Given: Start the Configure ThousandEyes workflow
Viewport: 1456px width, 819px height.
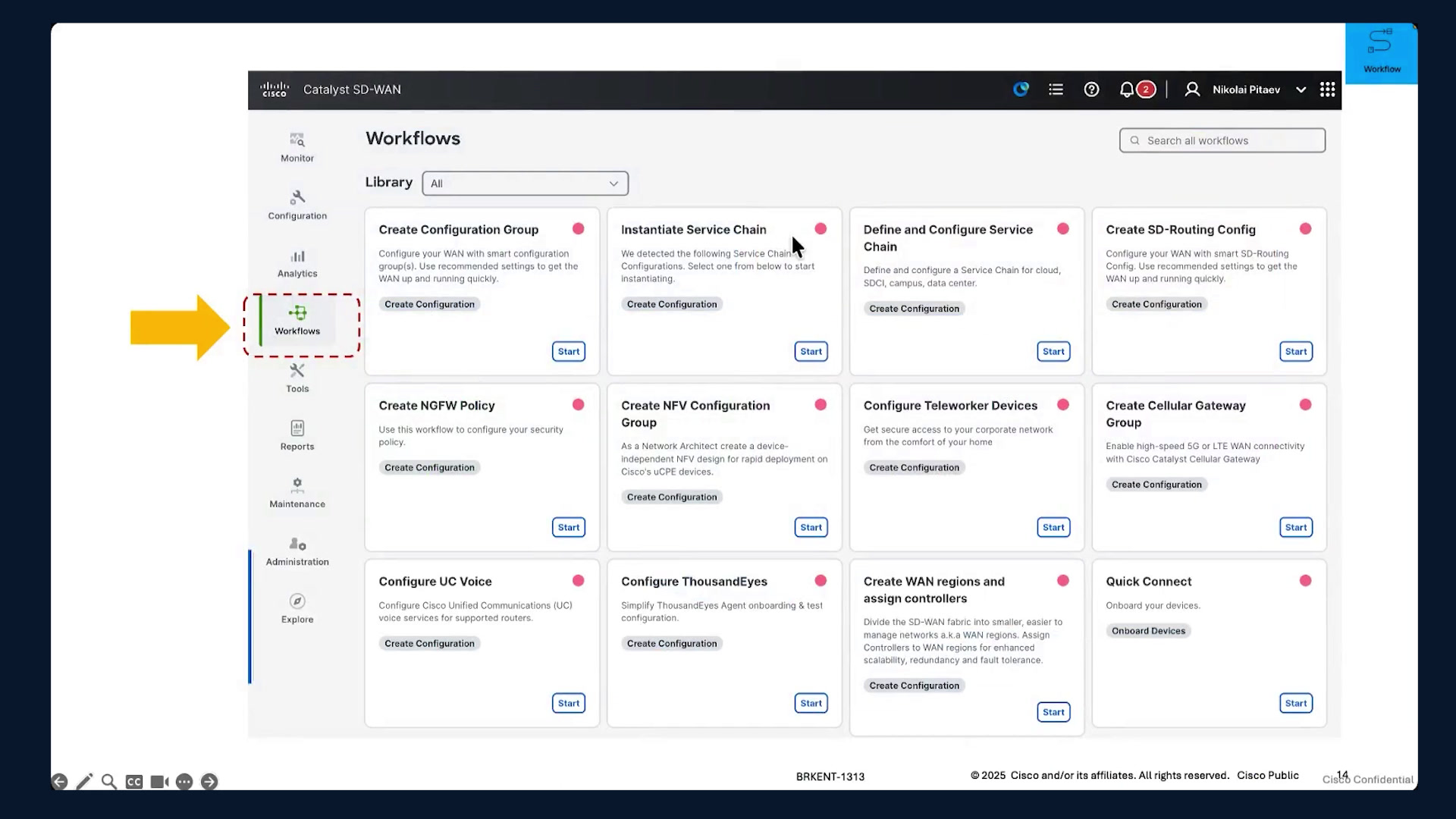Looking at the screenshot, I should pyautogui.click(x=811, y=703).
